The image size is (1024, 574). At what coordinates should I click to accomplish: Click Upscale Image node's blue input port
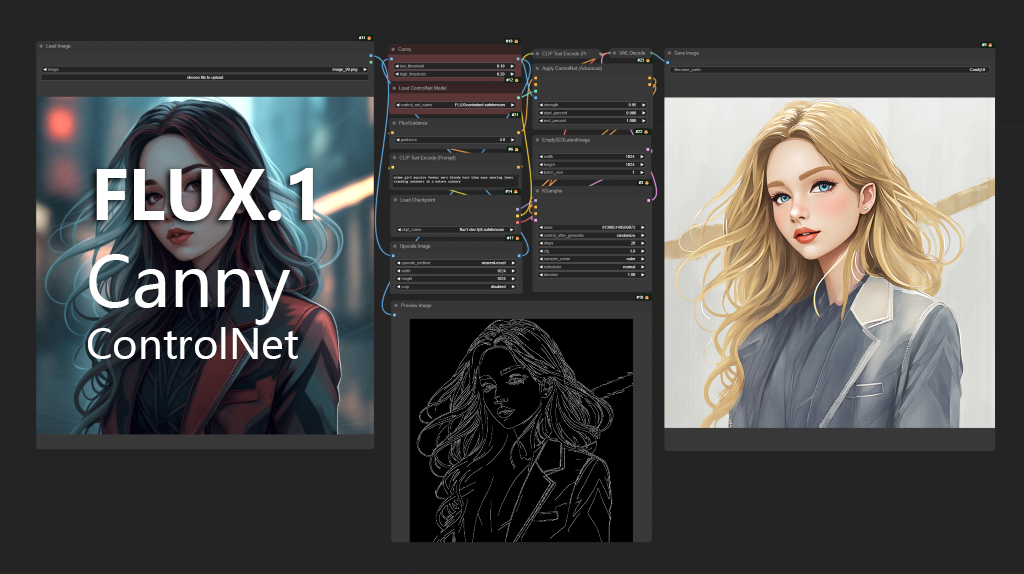click(x=393, y=255)
